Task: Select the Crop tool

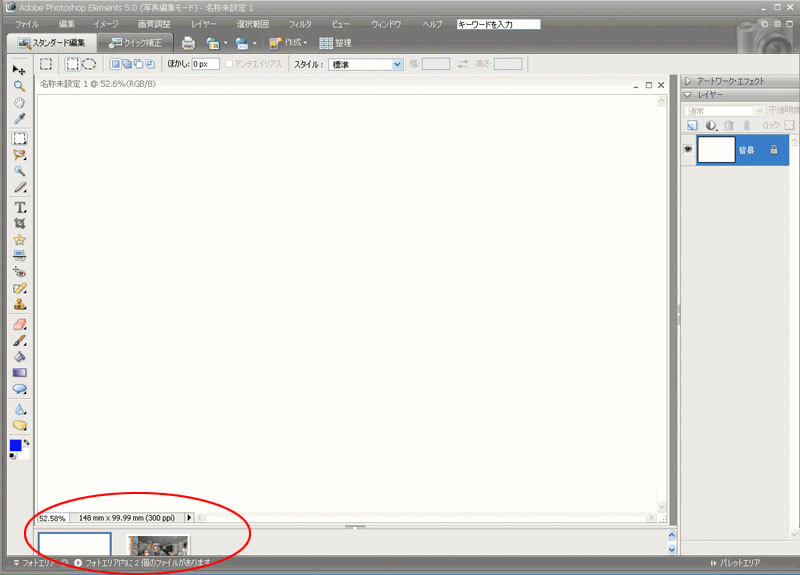Action: [19, 223]
